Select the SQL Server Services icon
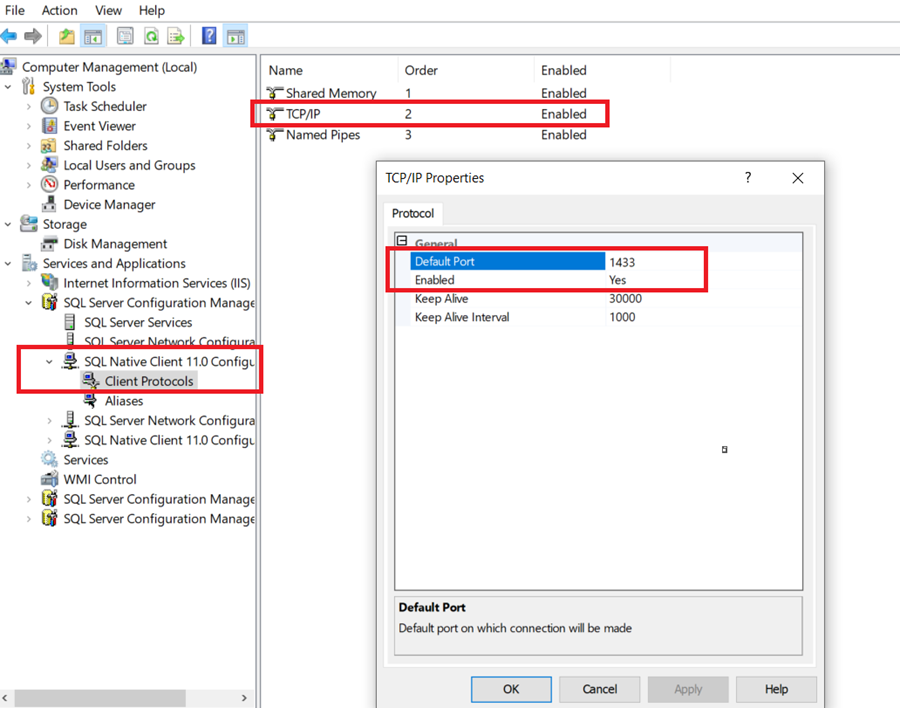The height and width of the screenshot is (708, 900). 70,322
